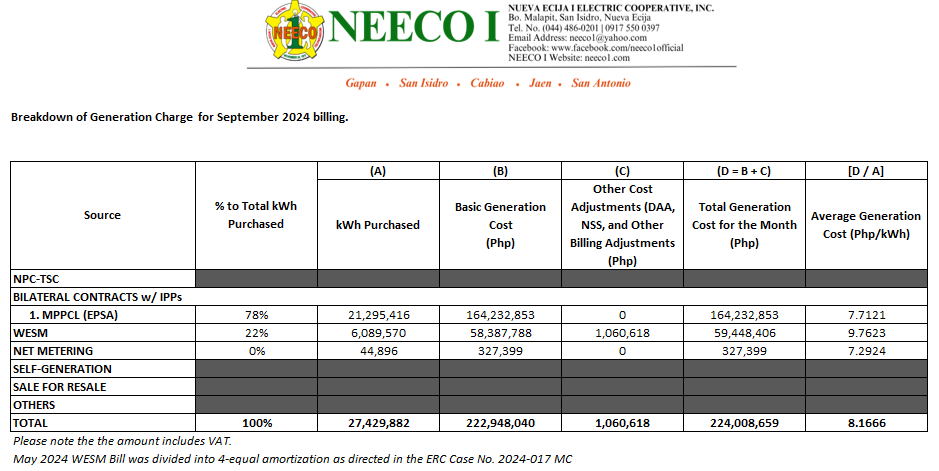This screenshot has width=939, height=471.
Task: Select the San Antonio town name
Action: click(601, 83)
